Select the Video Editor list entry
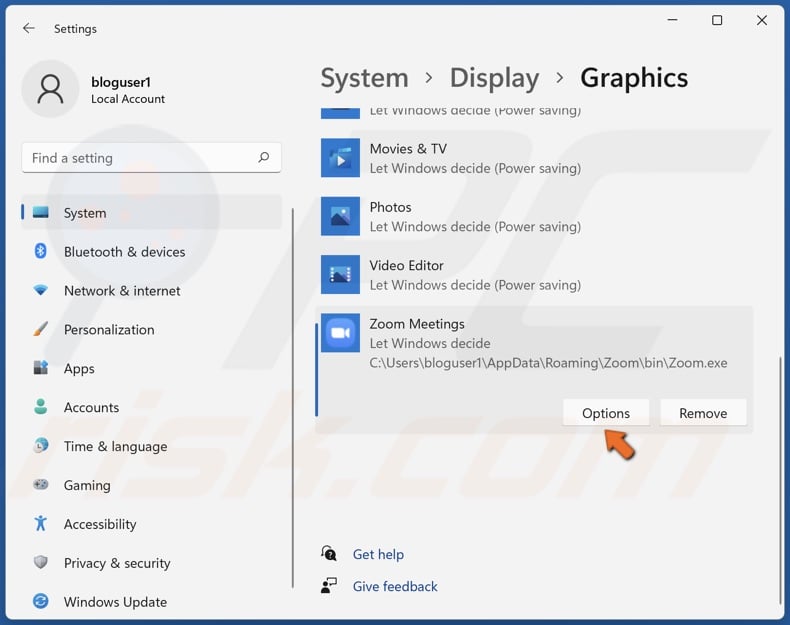The height and width of the screenshot is (625, 790). pyautogui.click(x=534, y=275)
